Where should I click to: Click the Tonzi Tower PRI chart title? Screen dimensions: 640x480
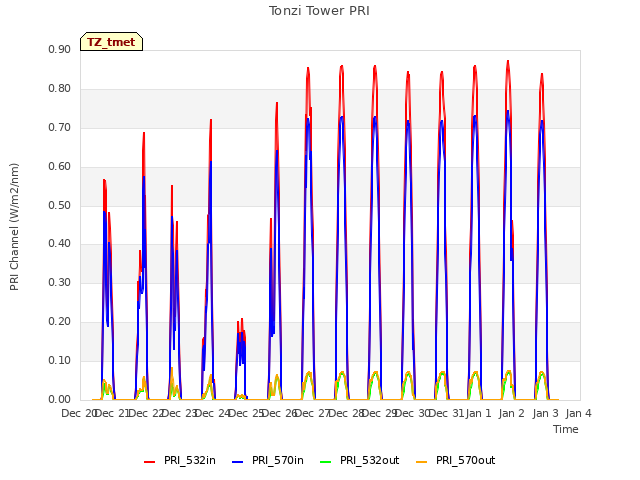[x=319, y=11]
